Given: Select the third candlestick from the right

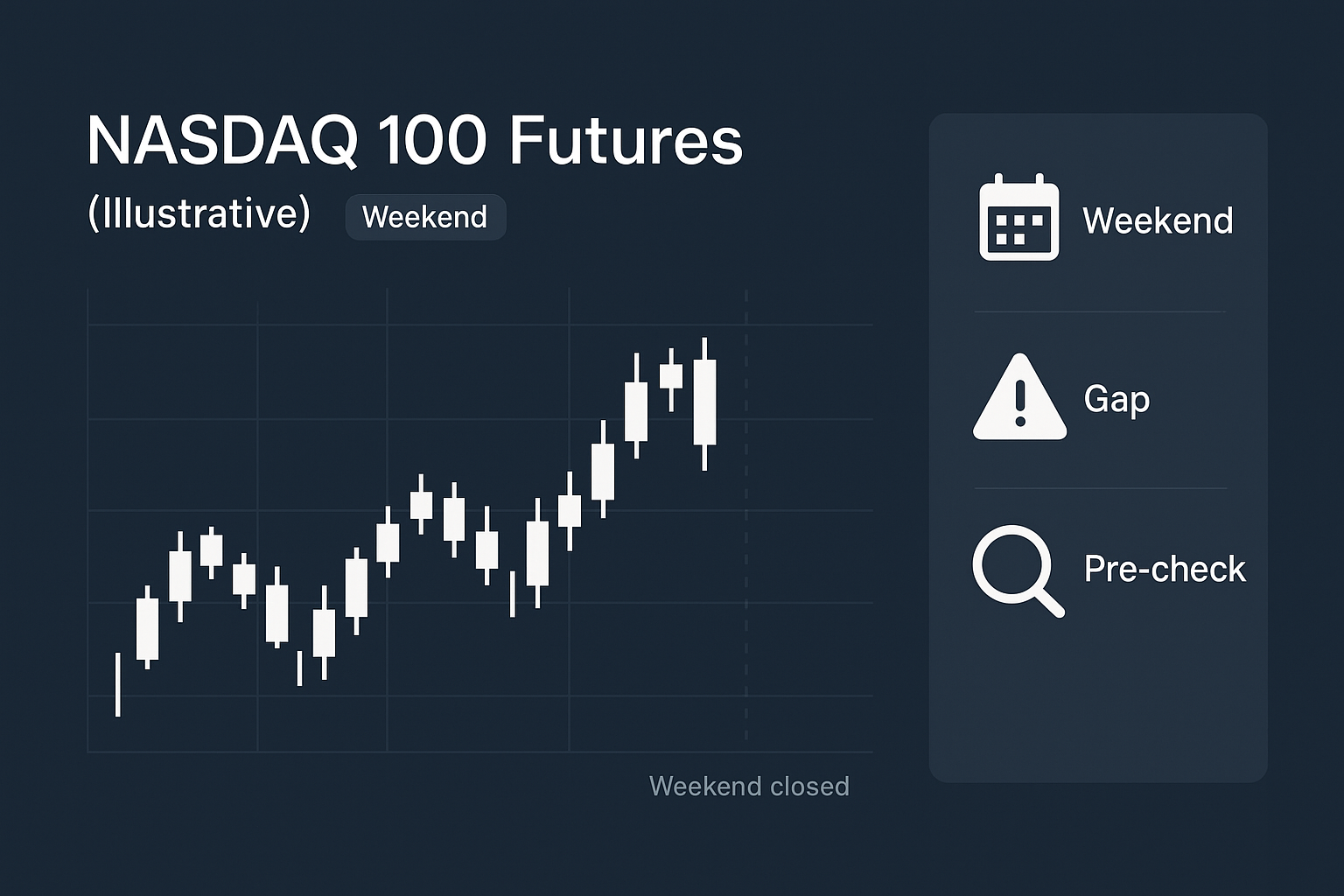Looking at the screenshot, I should click(x=636, y=410).
